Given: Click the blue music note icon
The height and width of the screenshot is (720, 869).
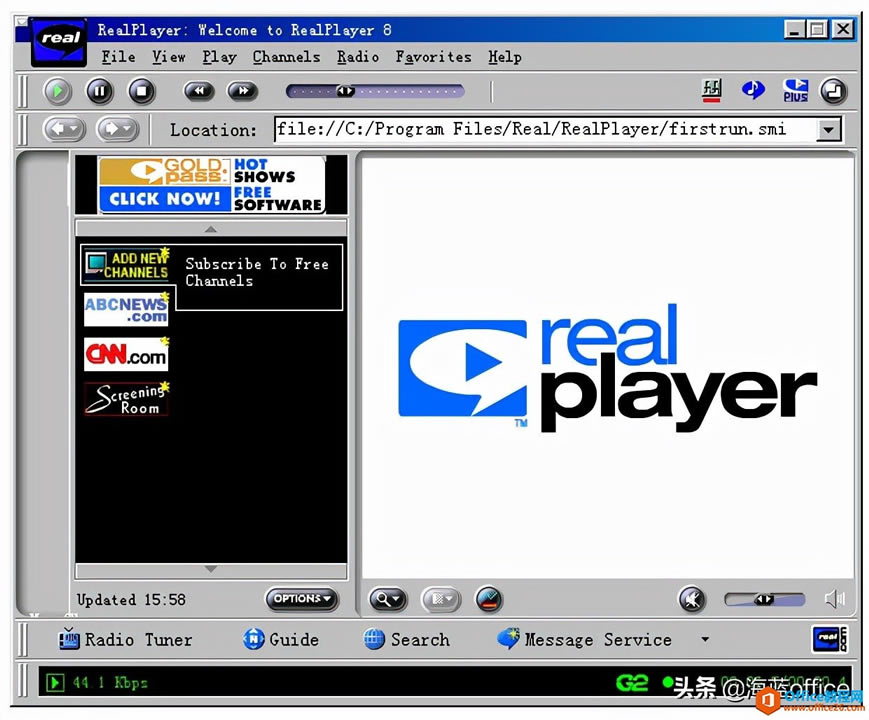Looking at the screenshot, I should point(753,90).
